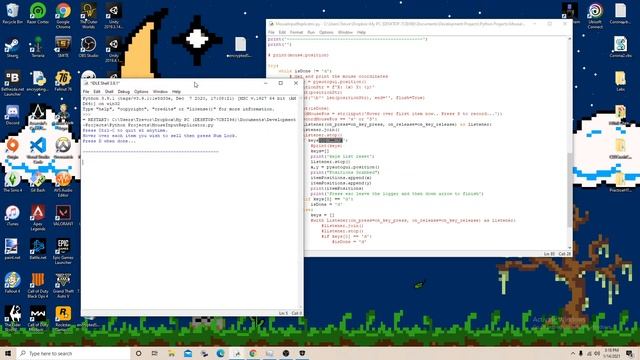Open Cortana circle on the taskbar
This screenshot has width=640, height=360.
click(x=138, y=353)
